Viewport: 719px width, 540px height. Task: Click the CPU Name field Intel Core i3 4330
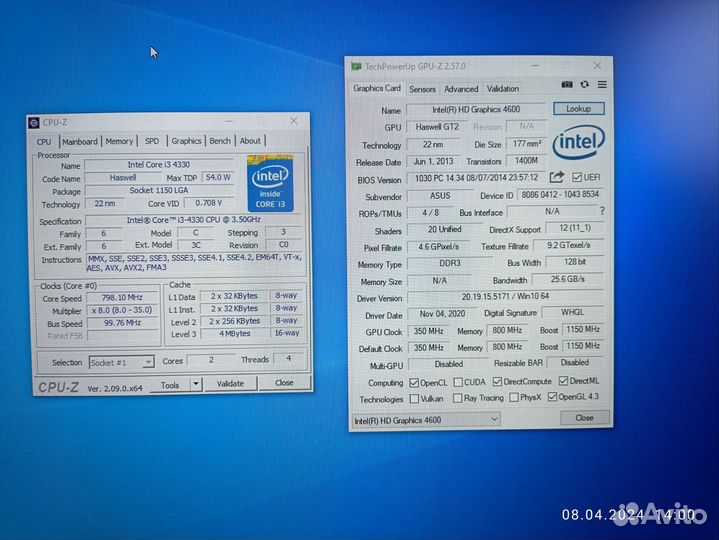159,165
